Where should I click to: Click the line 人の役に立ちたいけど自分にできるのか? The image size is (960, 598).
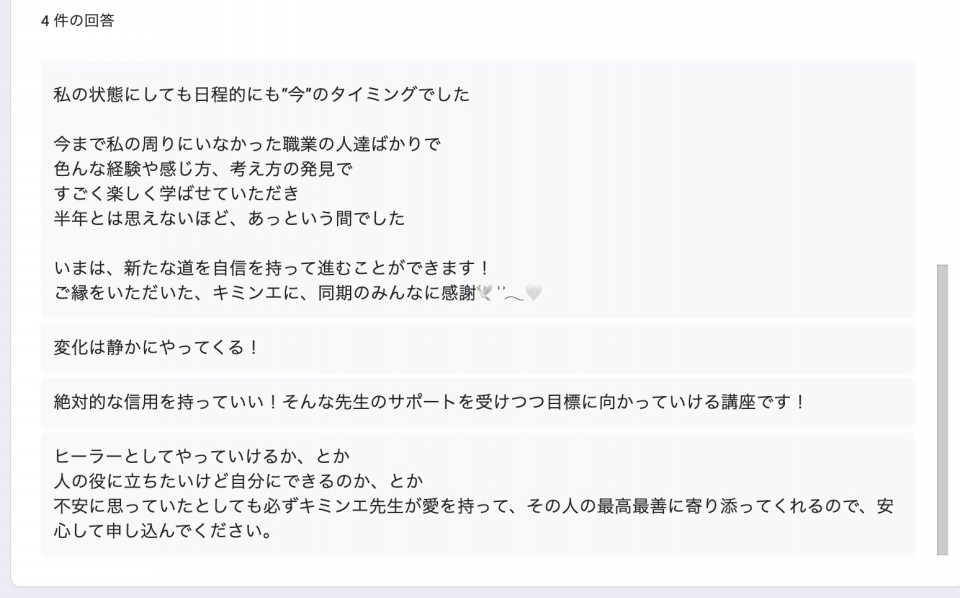[239, 481]
